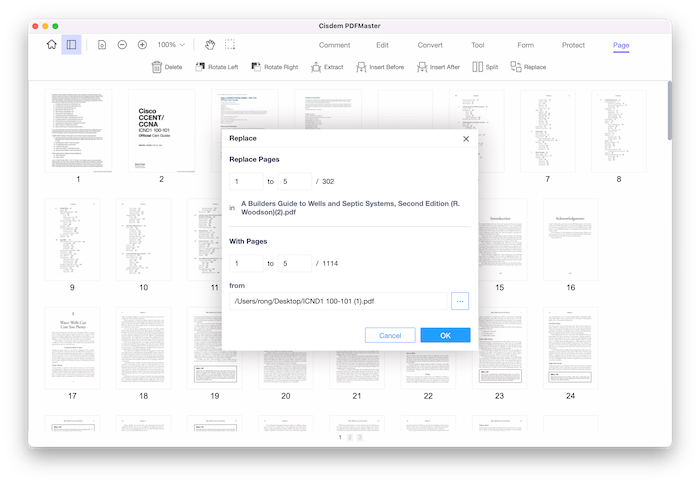Confirm replacement with OK button
The width and height of the screenshot is (700, 484).
(446, 335)
